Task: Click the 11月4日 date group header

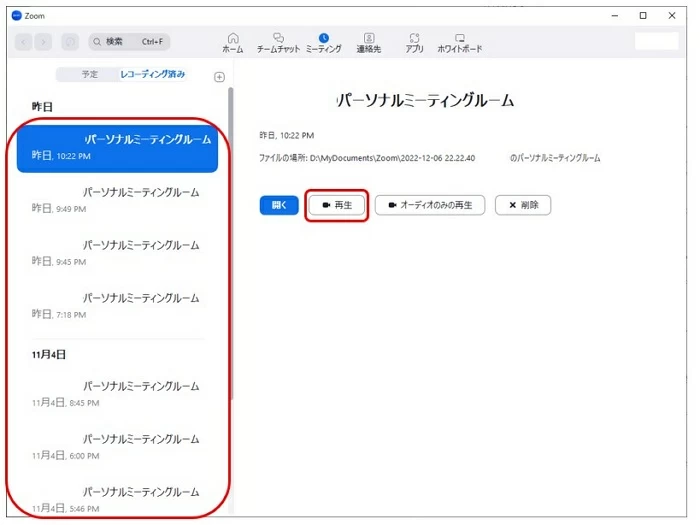Action: click(49, 354)
